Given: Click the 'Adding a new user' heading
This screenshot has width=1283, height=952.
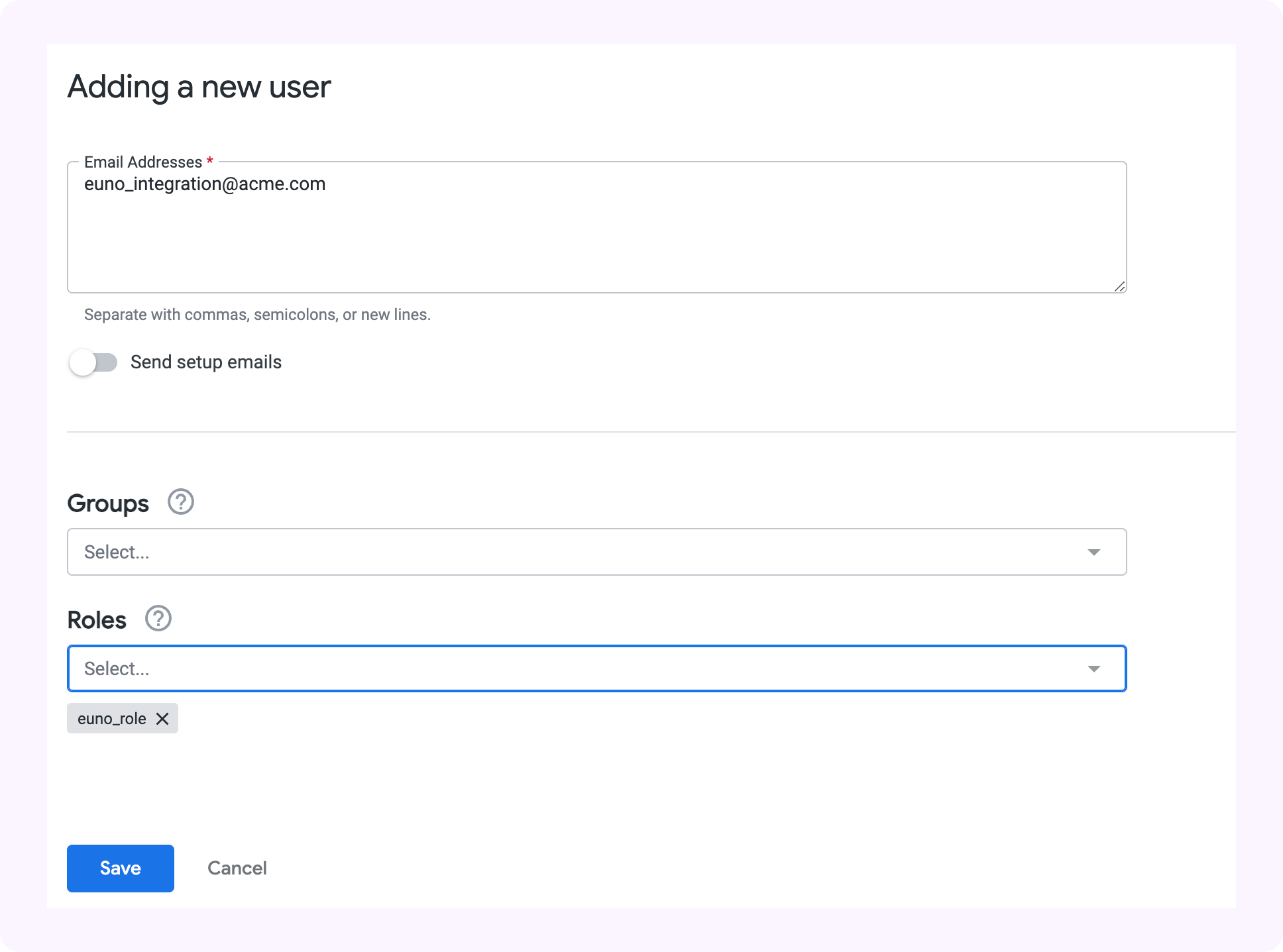Looking at the screenshot, I should coord(199,87).
